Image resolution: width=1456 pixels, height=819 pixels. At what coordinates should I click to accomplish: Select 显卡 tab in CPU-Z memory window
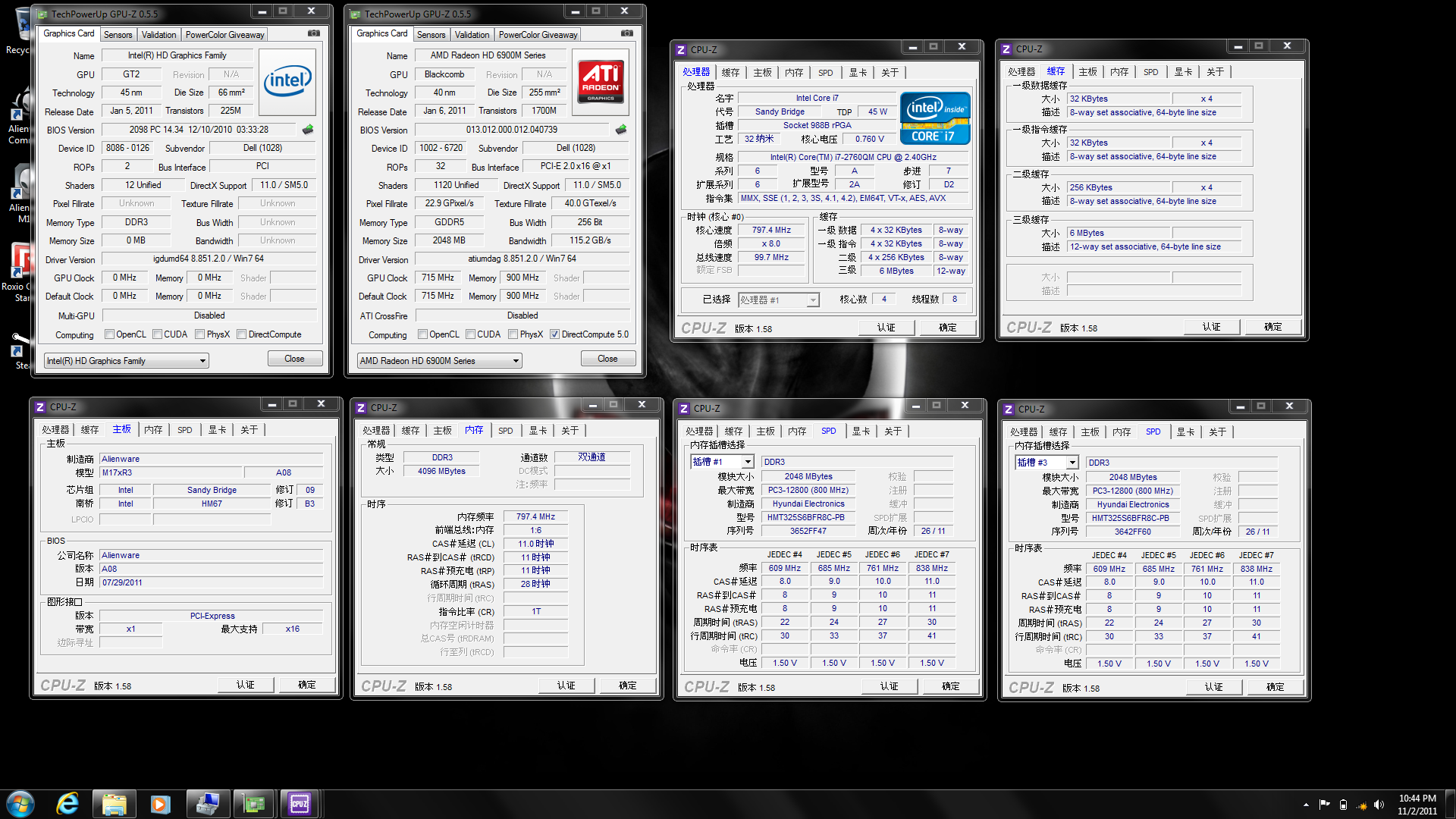(538, 431)
